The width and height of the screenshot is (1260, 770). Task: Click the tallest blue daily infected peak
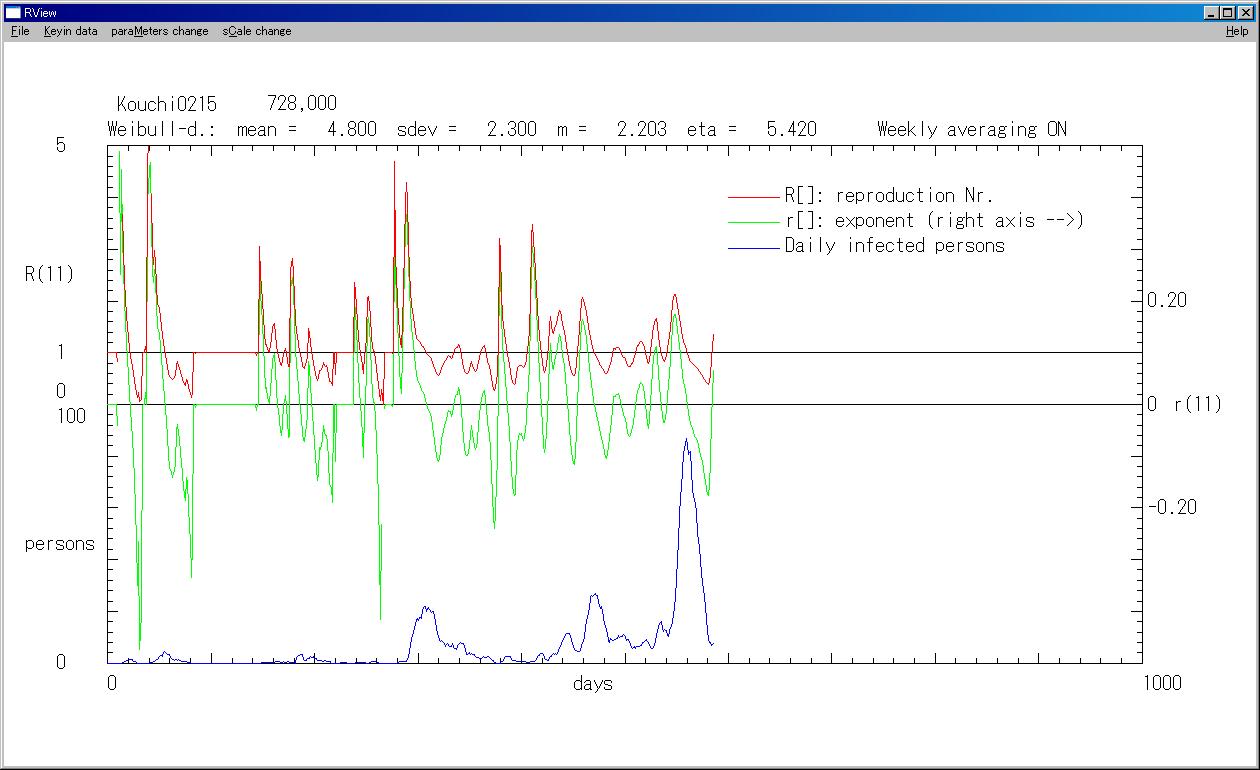(686, 440)
